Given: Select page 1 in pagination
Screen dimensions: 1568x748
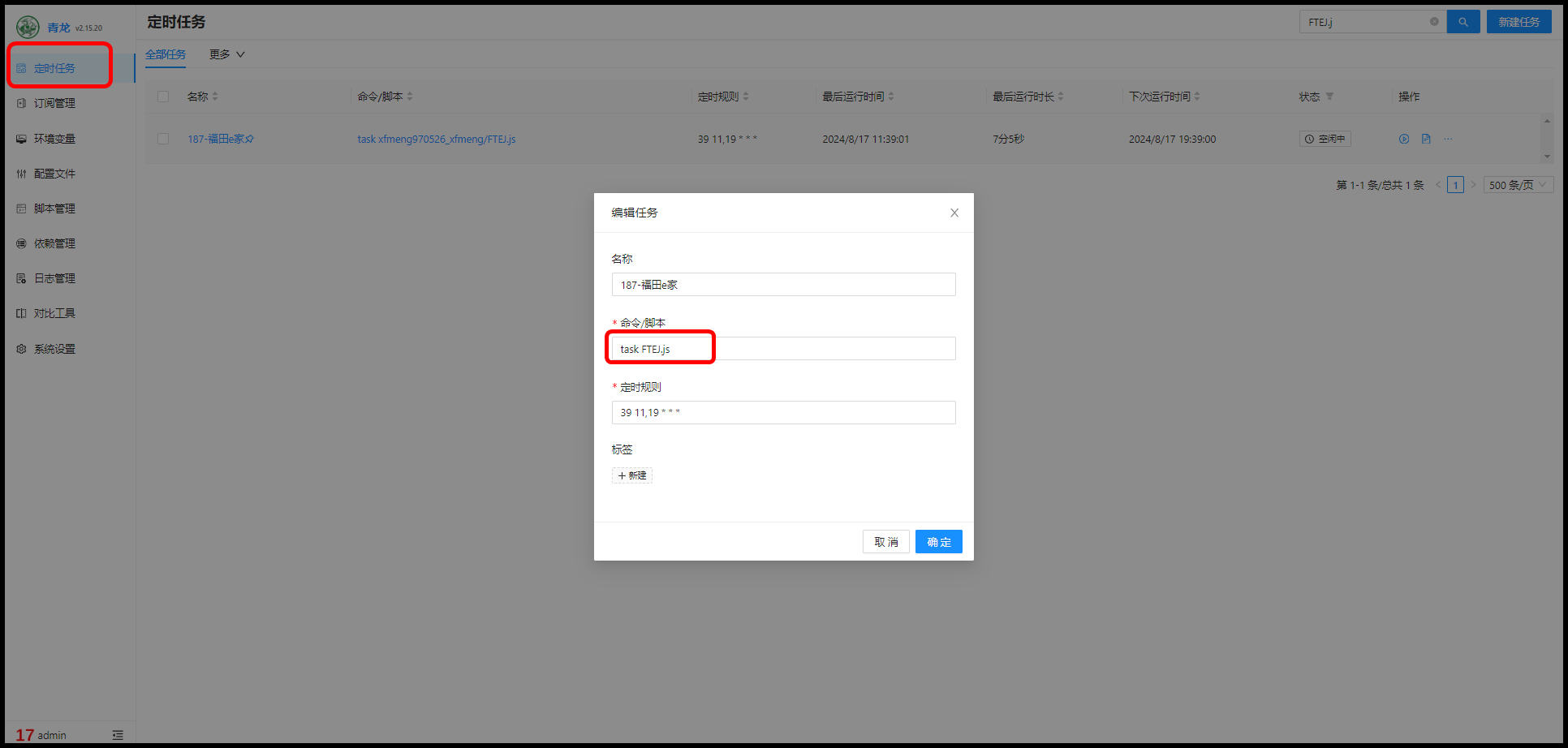Looking at the screenshot, I should [1456, 185].
